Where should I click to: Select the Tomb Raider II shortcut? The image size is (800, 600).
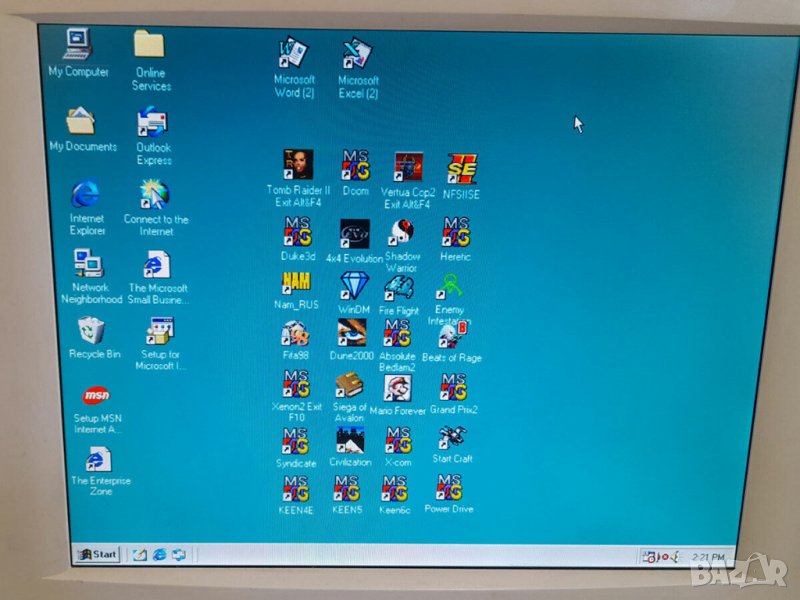(x=296, y=166)
